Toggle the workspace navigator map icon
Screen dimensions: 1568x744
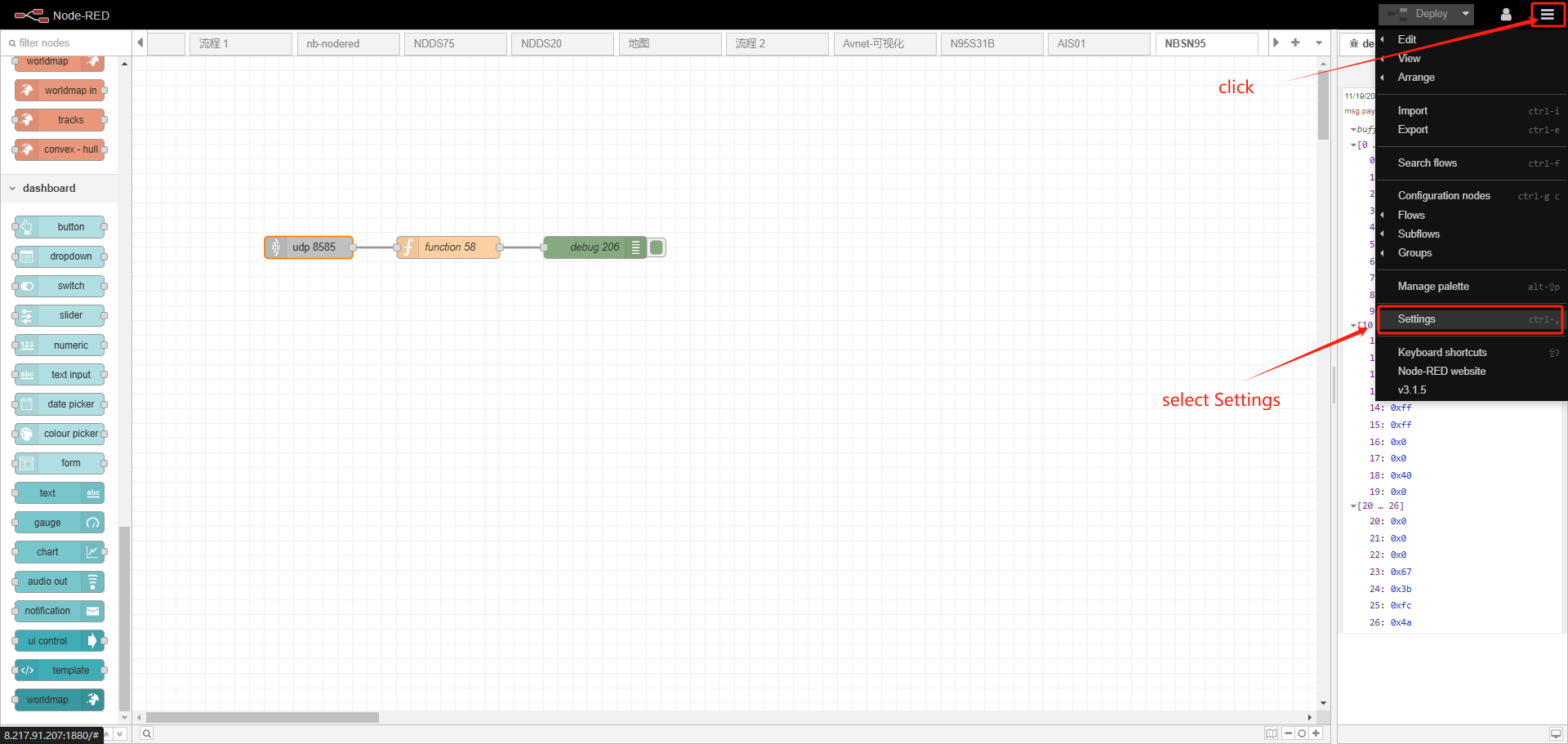(1272, 733)
